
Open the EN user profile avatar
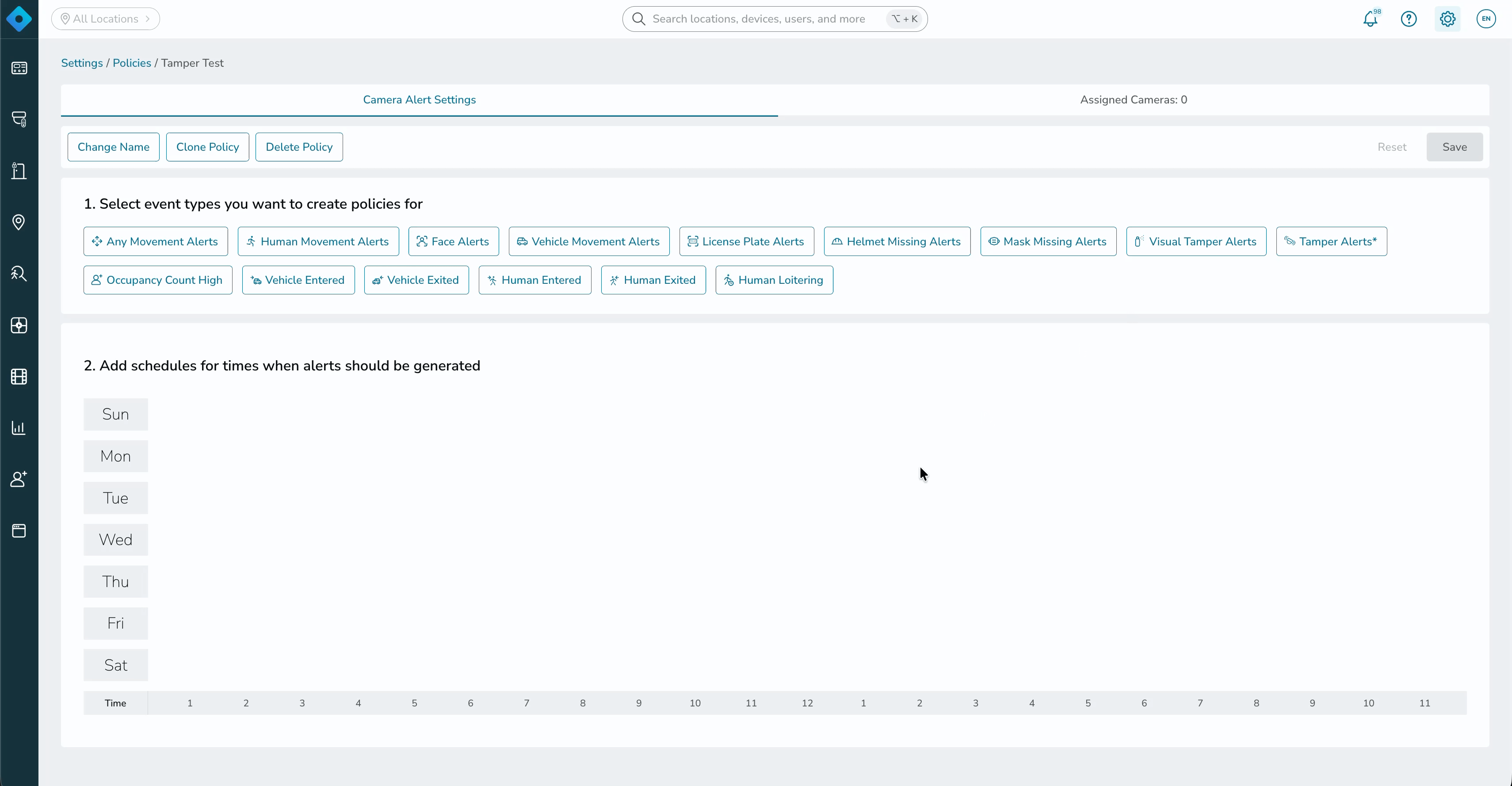pos(1485,19)
